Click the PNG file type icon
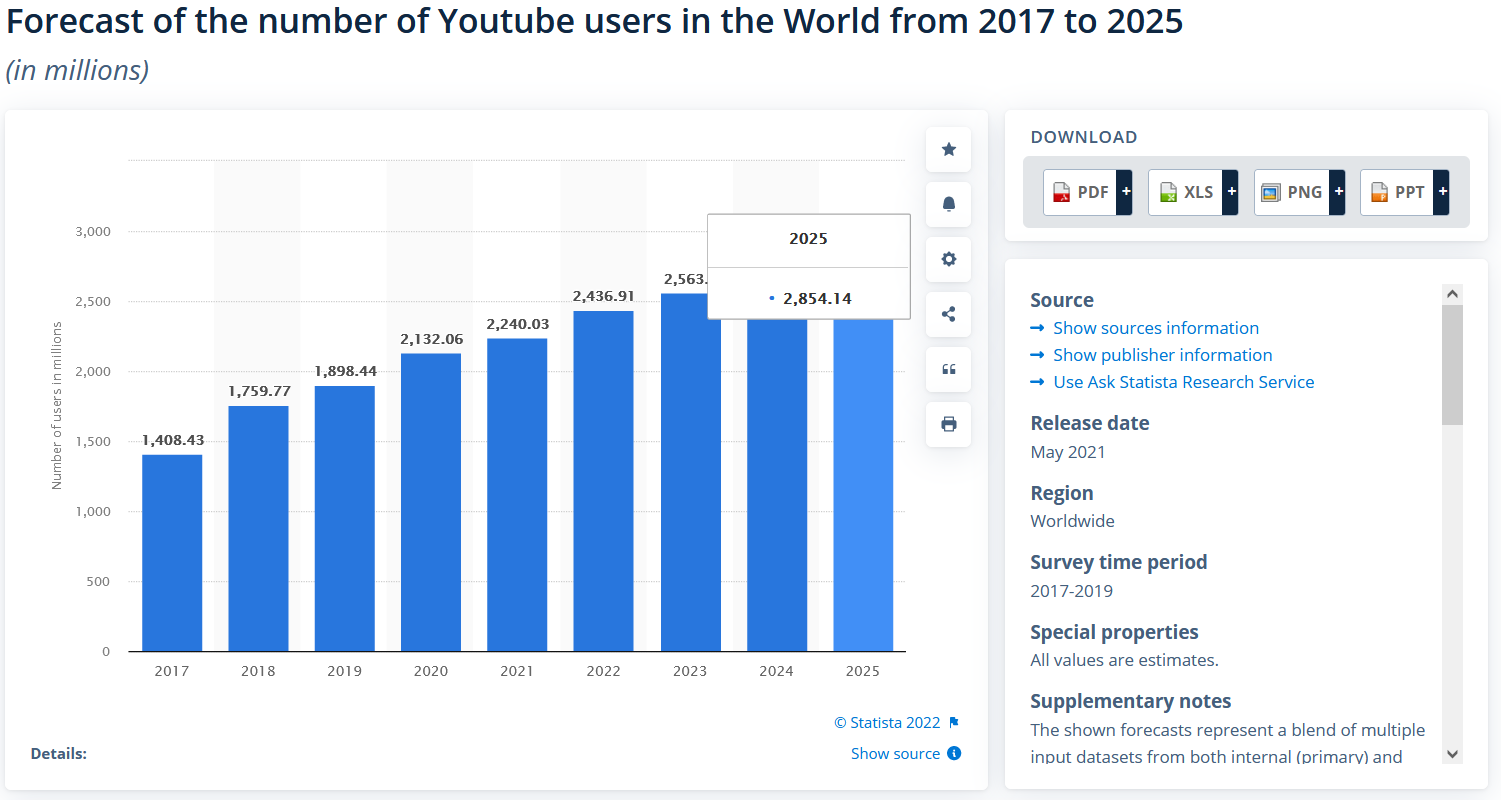 coord(1271,193)
